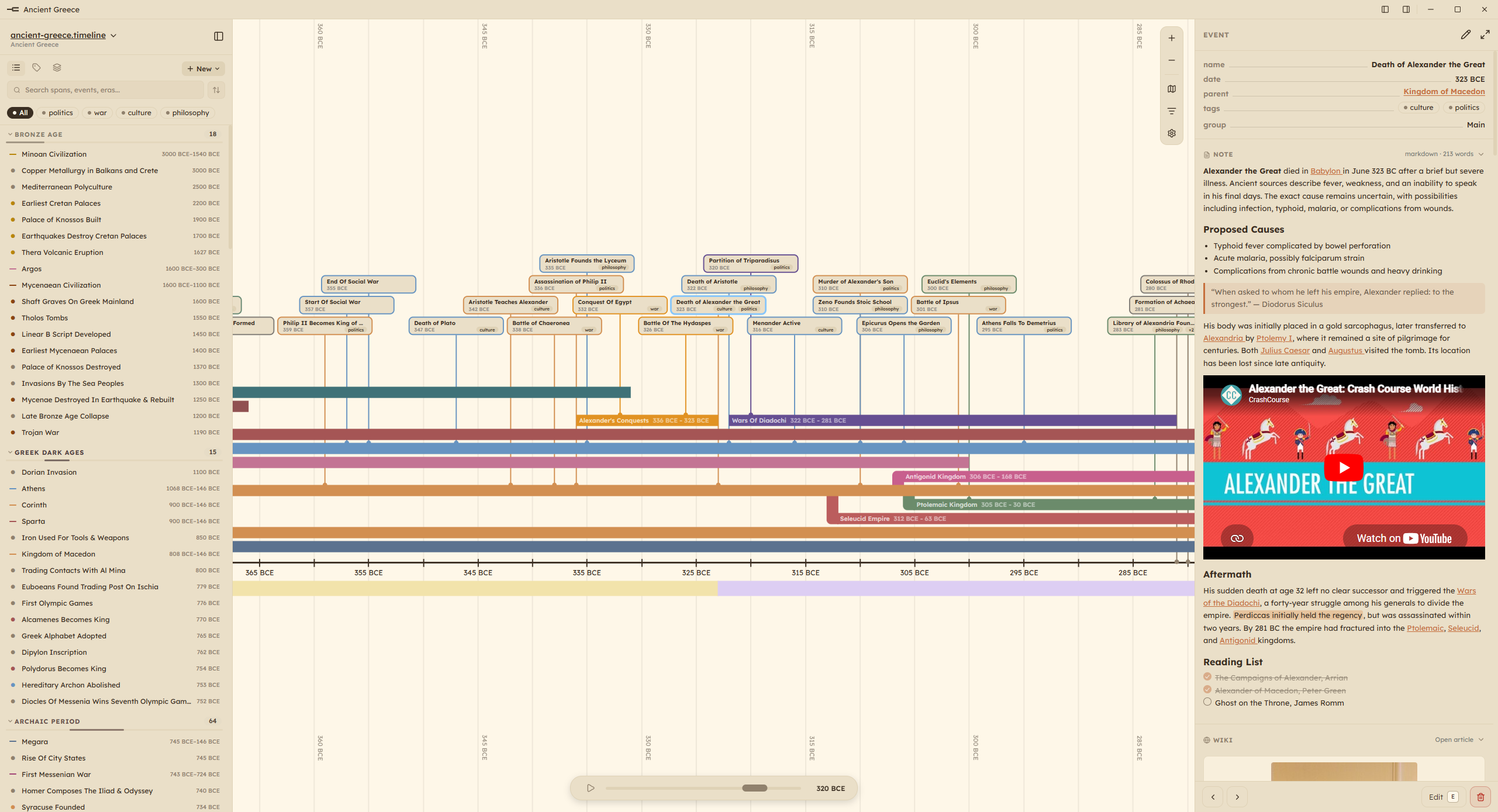
Task: Open the Ptolemy I link
Action: 1274,338
